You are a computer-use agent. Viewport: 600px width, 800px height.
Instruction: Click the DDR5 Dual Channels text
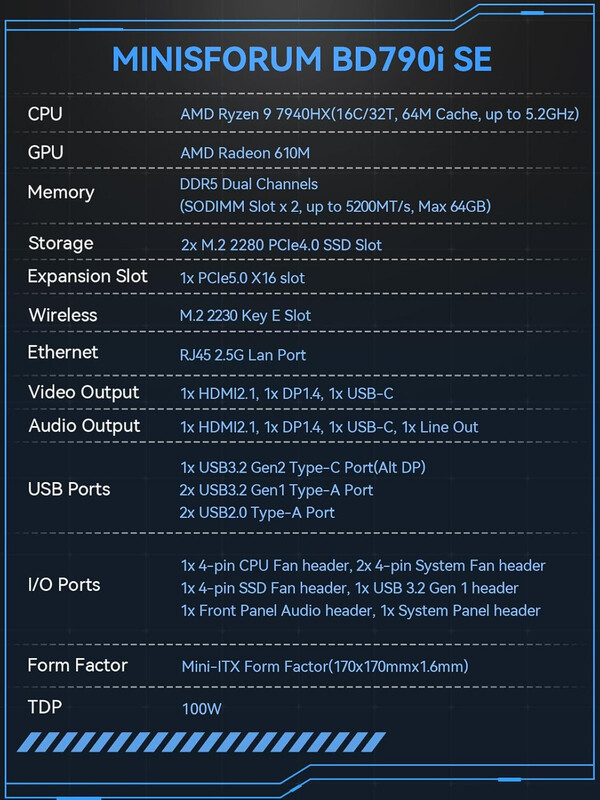[x=248, y=184]
